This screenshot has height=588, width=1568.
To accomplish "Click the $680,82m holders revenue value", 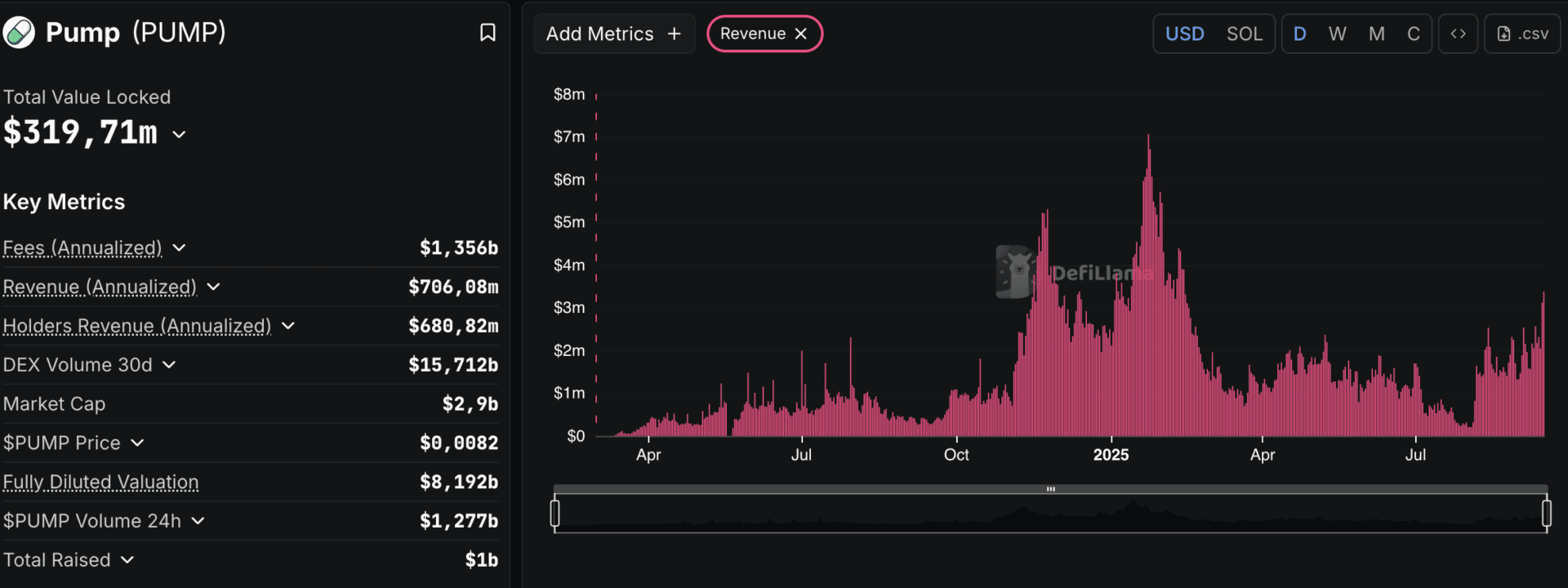I will [x=453, y=326].
